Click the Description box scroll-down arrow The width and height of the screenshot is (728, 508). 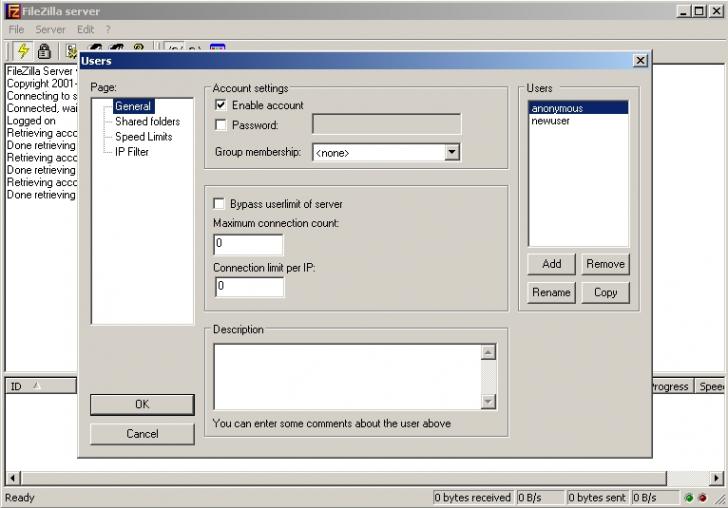[x=489, y=401]
